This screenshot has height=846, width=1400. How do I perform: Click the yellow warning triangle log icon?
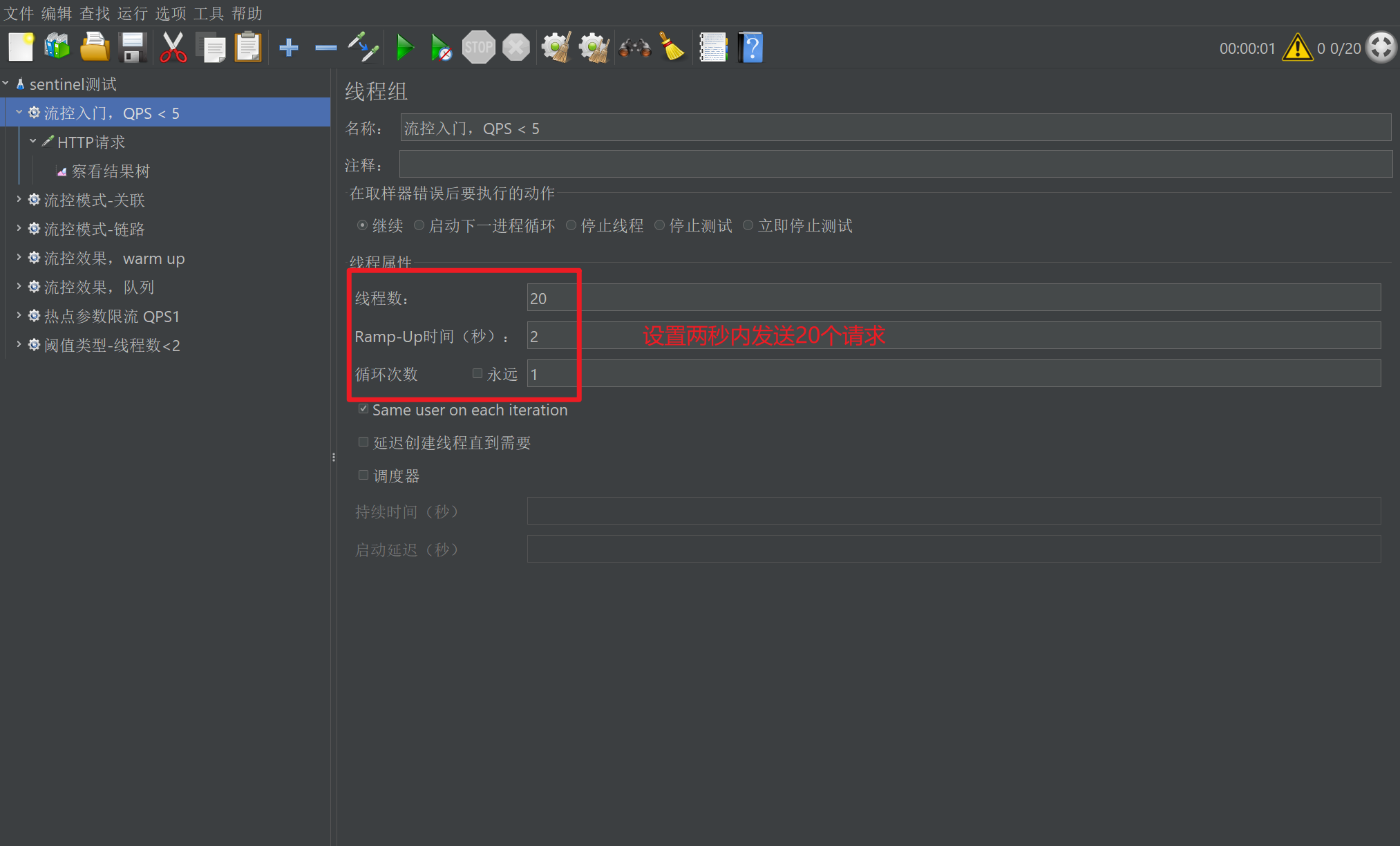[x=1297, y=48]
